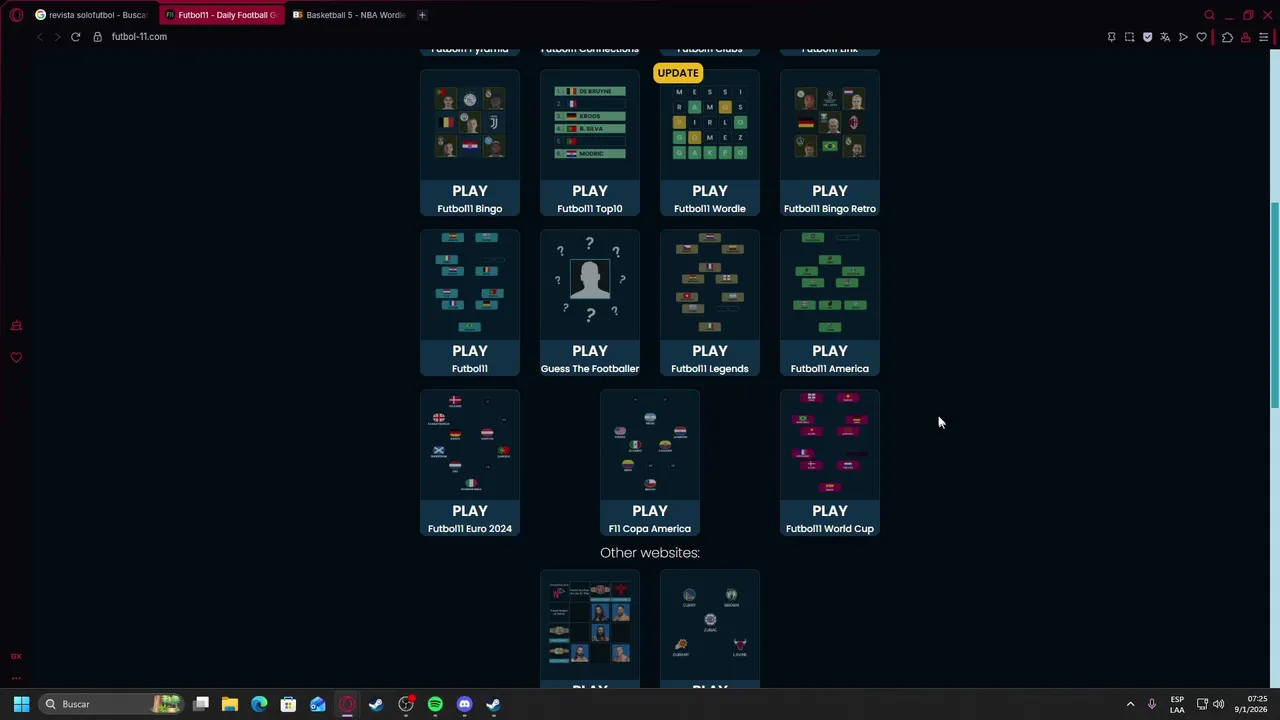
Task: Open the extensions cube icon
Action: coord(1227,37)
